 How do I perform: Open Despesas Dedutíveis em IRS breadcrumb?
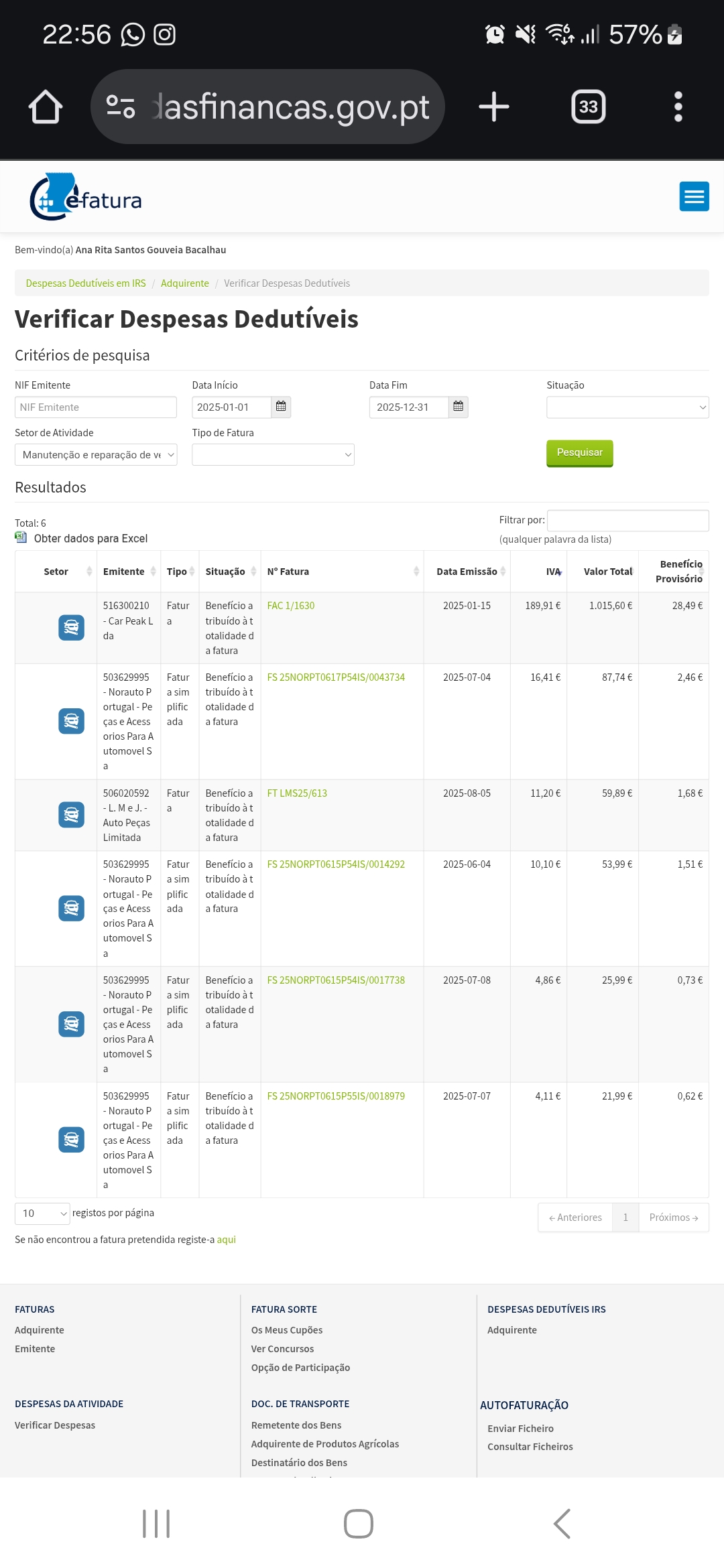tap(86, 283)
